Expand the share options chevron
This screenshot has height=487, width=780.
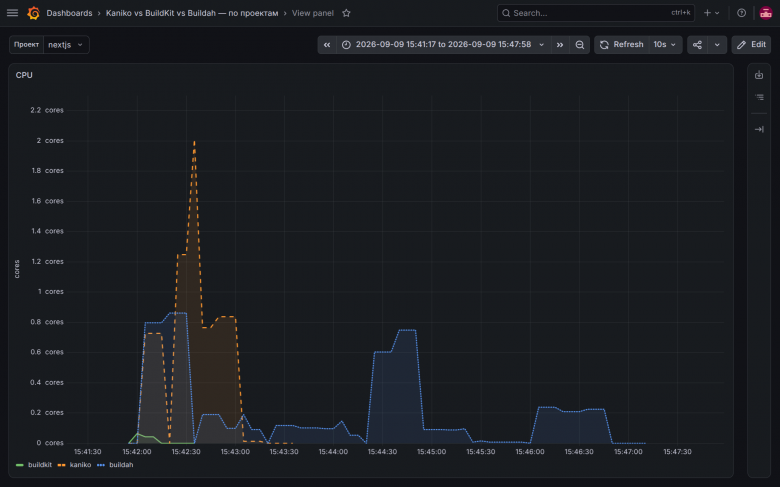coord(717,45)
